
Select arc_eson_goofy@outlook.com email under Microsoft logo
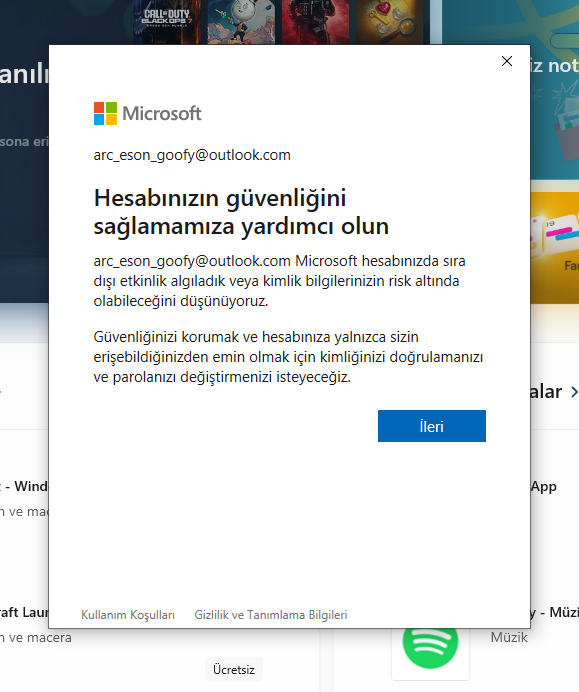tap(192, 155)
